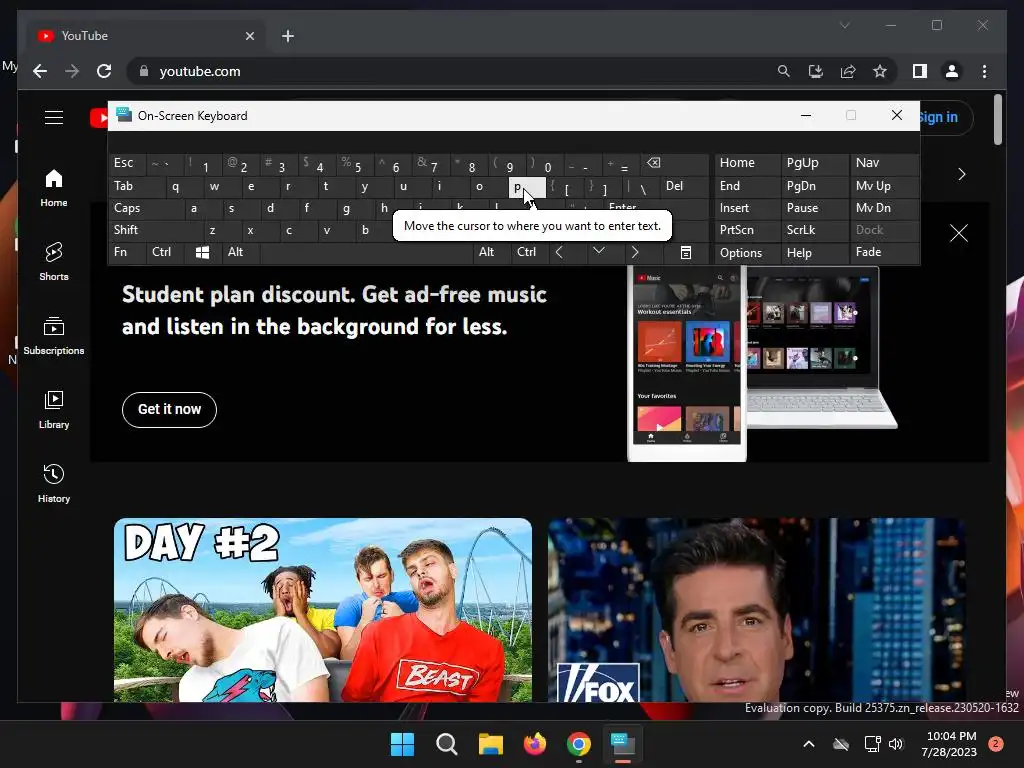This screenshot has width=1024, height=768.
Task: Click the YouTube page vertical scrollbar
Action: [x=997, y=120]
